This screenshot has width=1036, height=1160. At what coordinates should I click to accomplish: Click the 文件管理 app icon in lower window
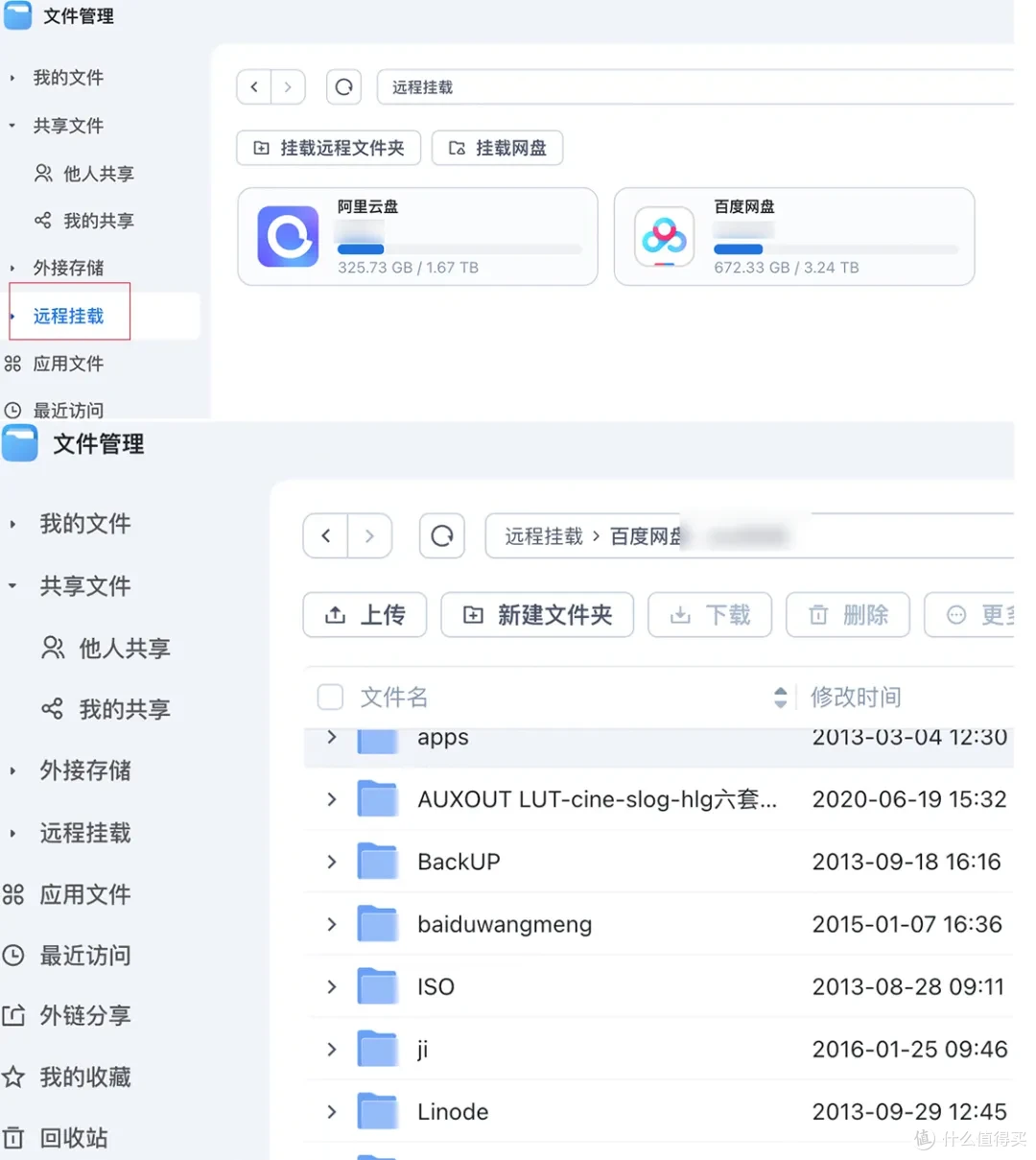tap(20, 444)
